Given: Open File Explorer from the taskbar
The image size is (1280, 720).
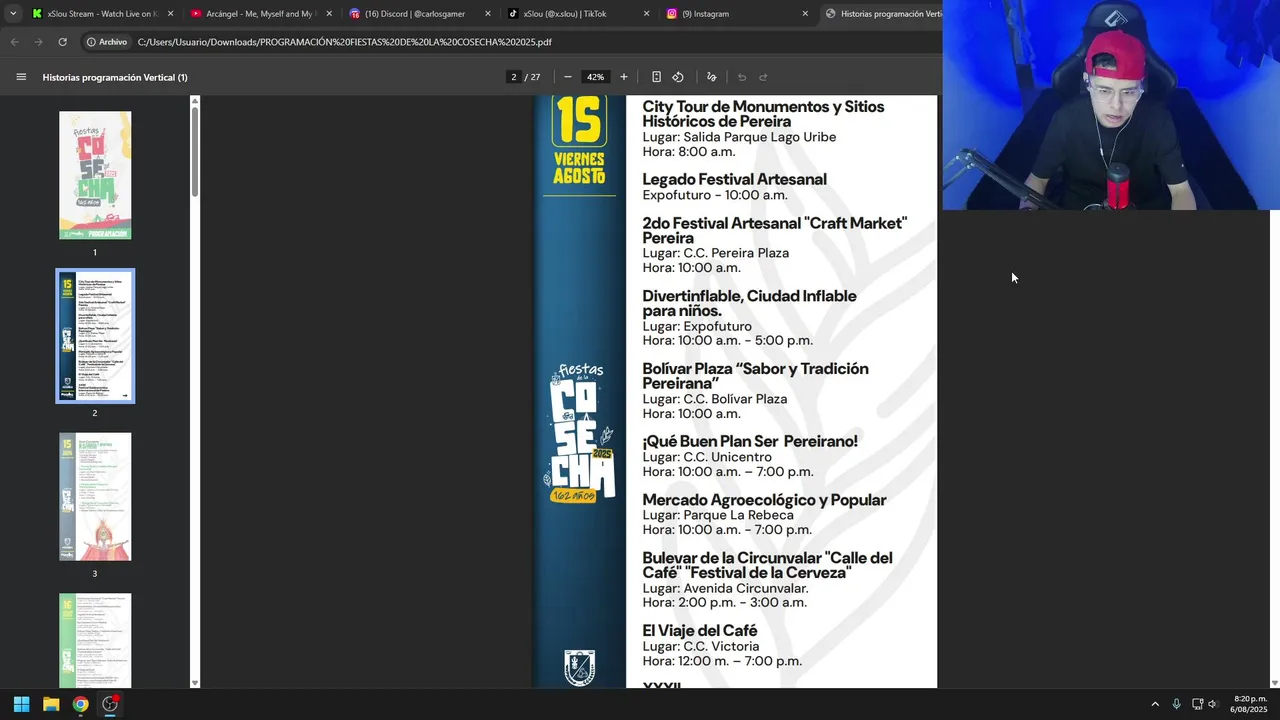Looking at the screenshot, I should [x=51, y=704].
